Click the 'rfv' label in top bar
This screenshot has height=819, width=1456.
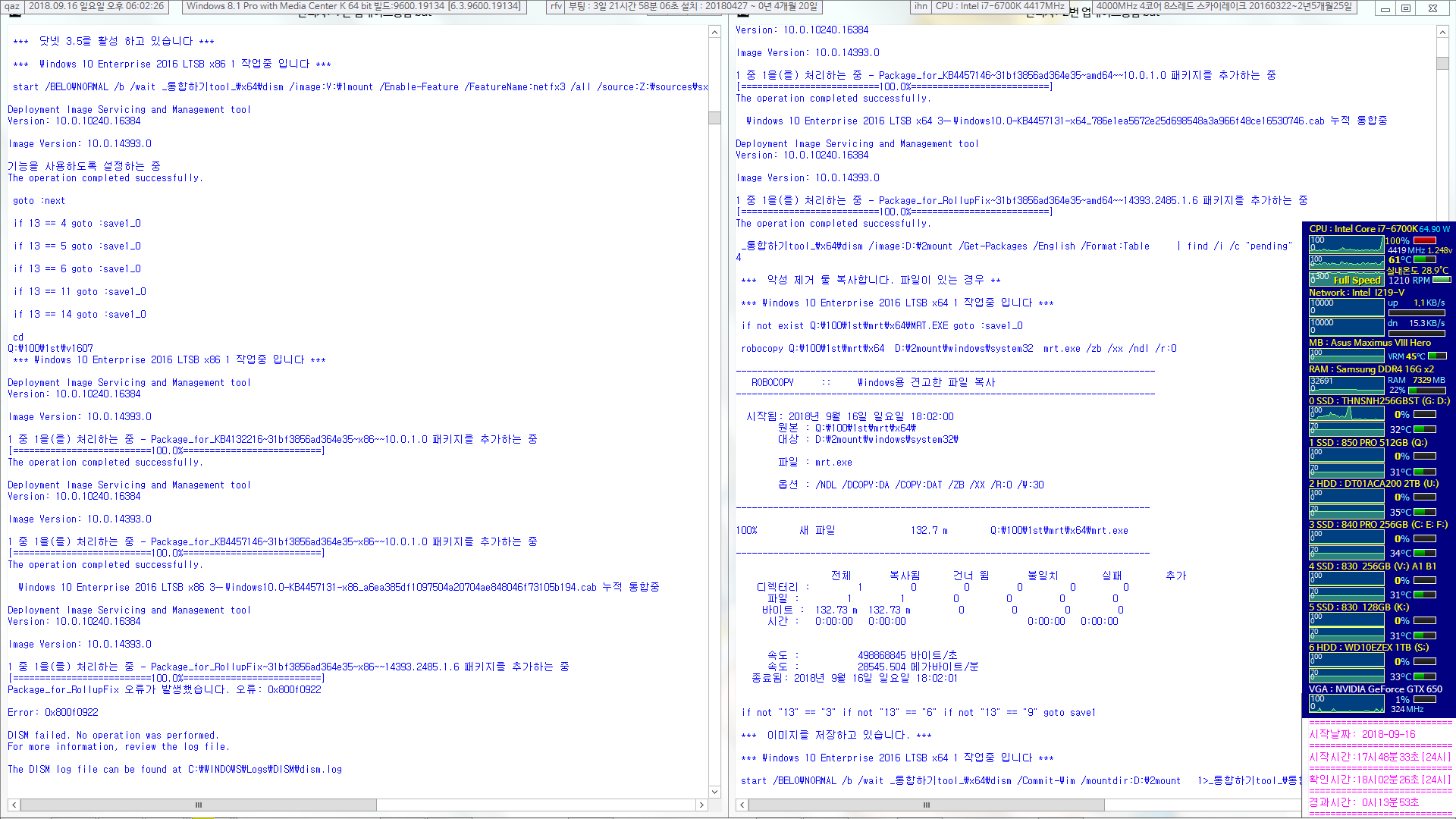[556, 6]
